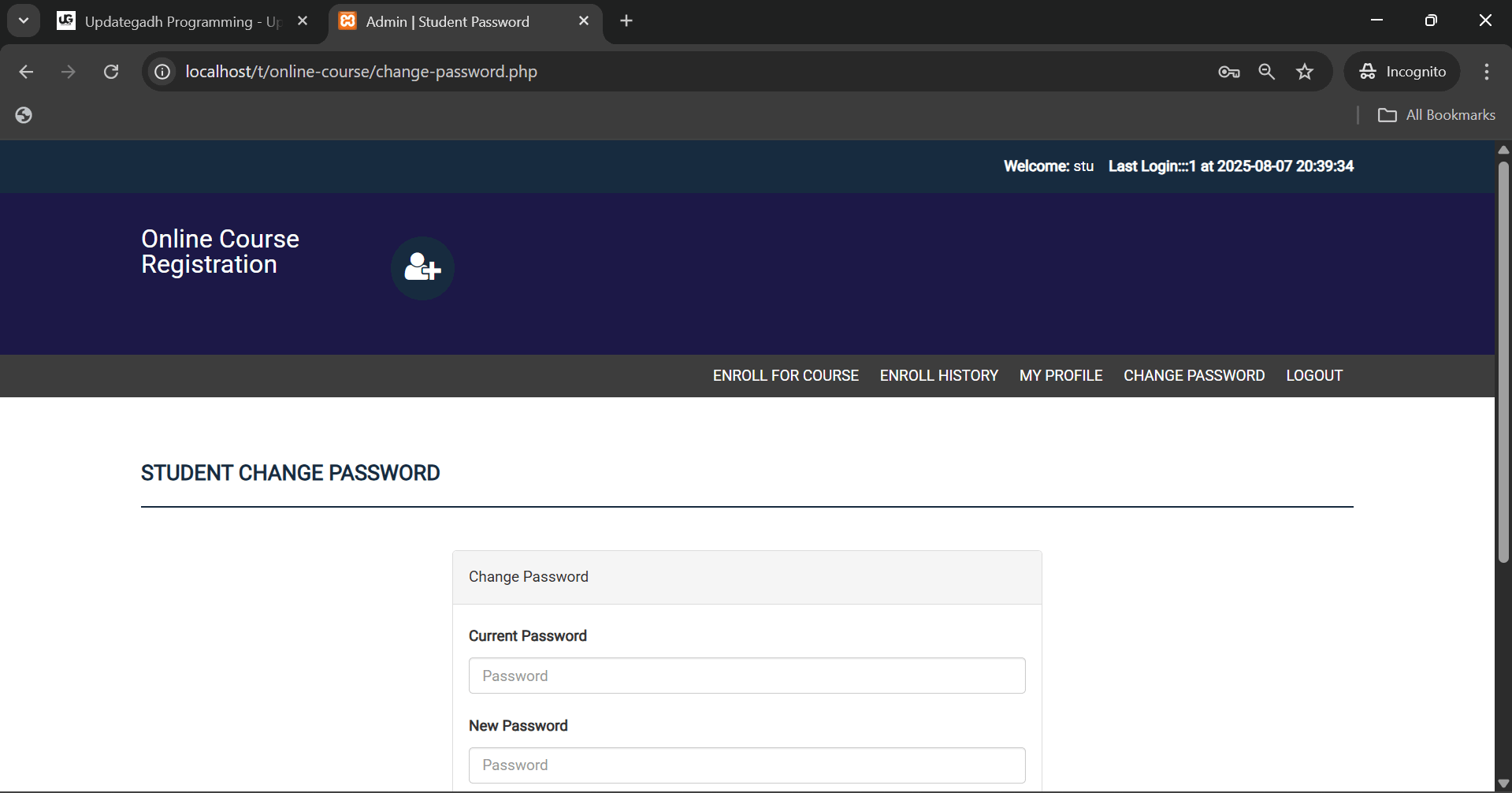The height and width of the screenshot is (793, 1512).
Task: Go back to the previous page
Action: [26, 72]
